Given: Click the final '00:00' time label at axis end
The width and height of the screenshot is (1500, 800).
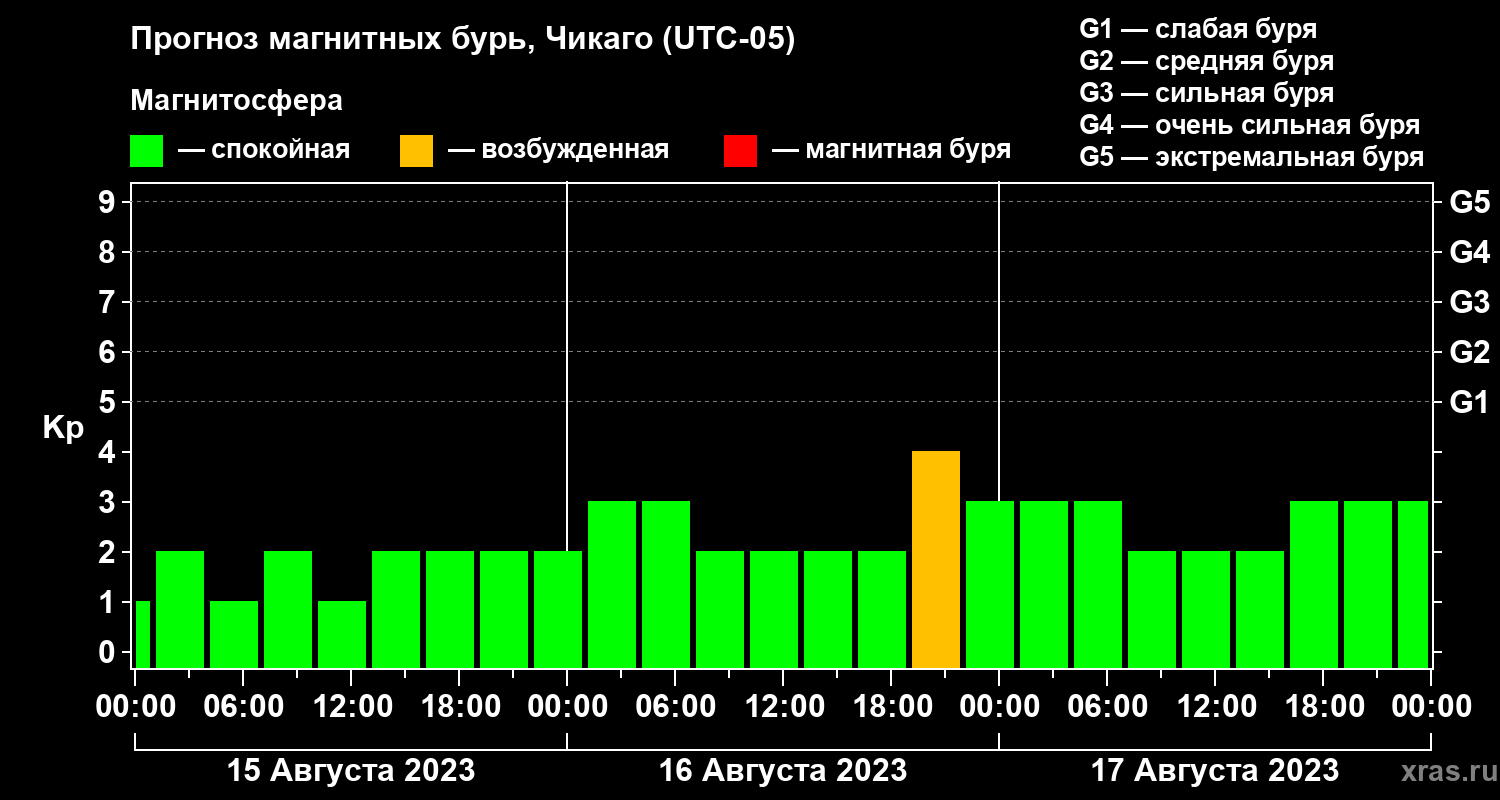Looking at the screenshot, I should pyautogui.click(x=1431, y=707).
